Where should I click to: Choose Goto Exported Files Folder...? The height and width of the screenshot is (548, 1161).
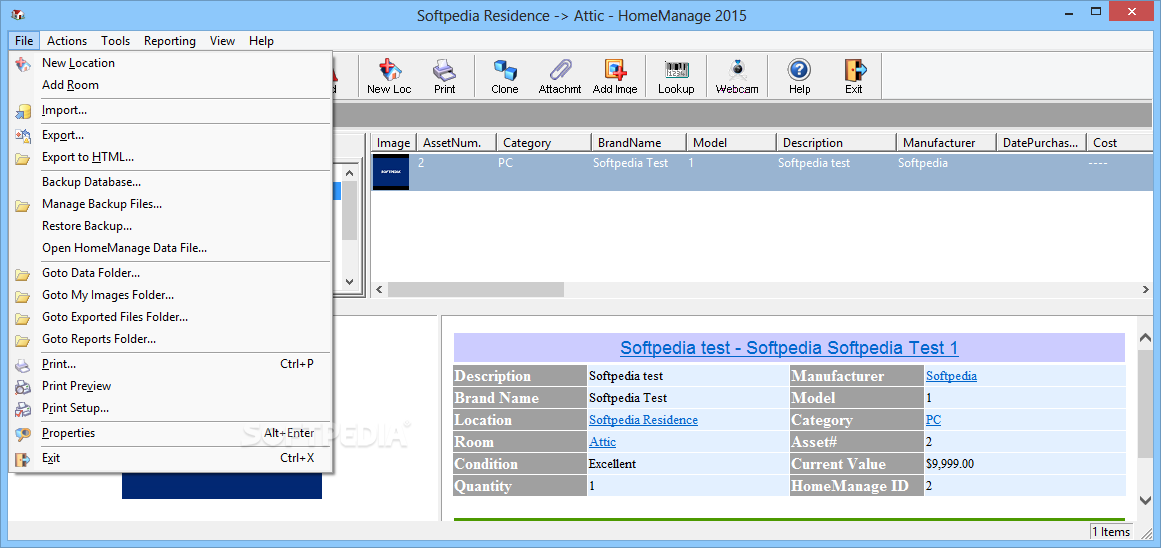pos(171,317)
